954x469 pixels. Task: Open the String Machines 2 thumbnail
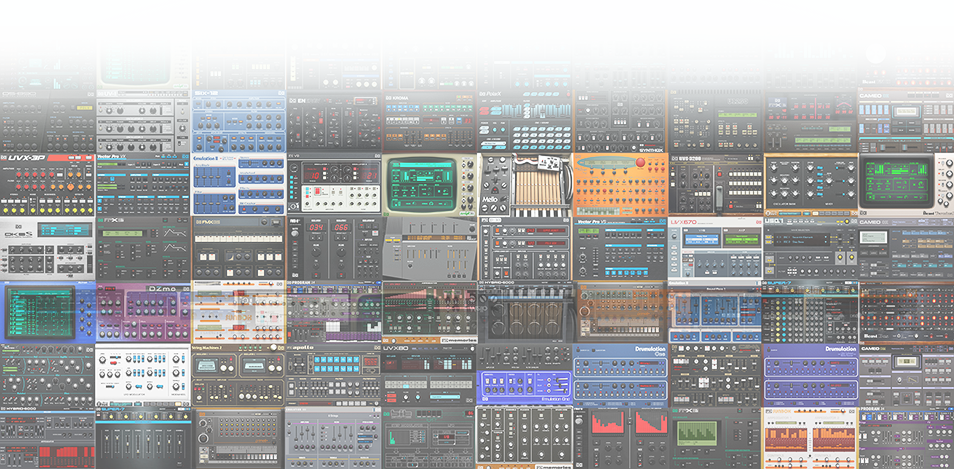click(238, 375)
